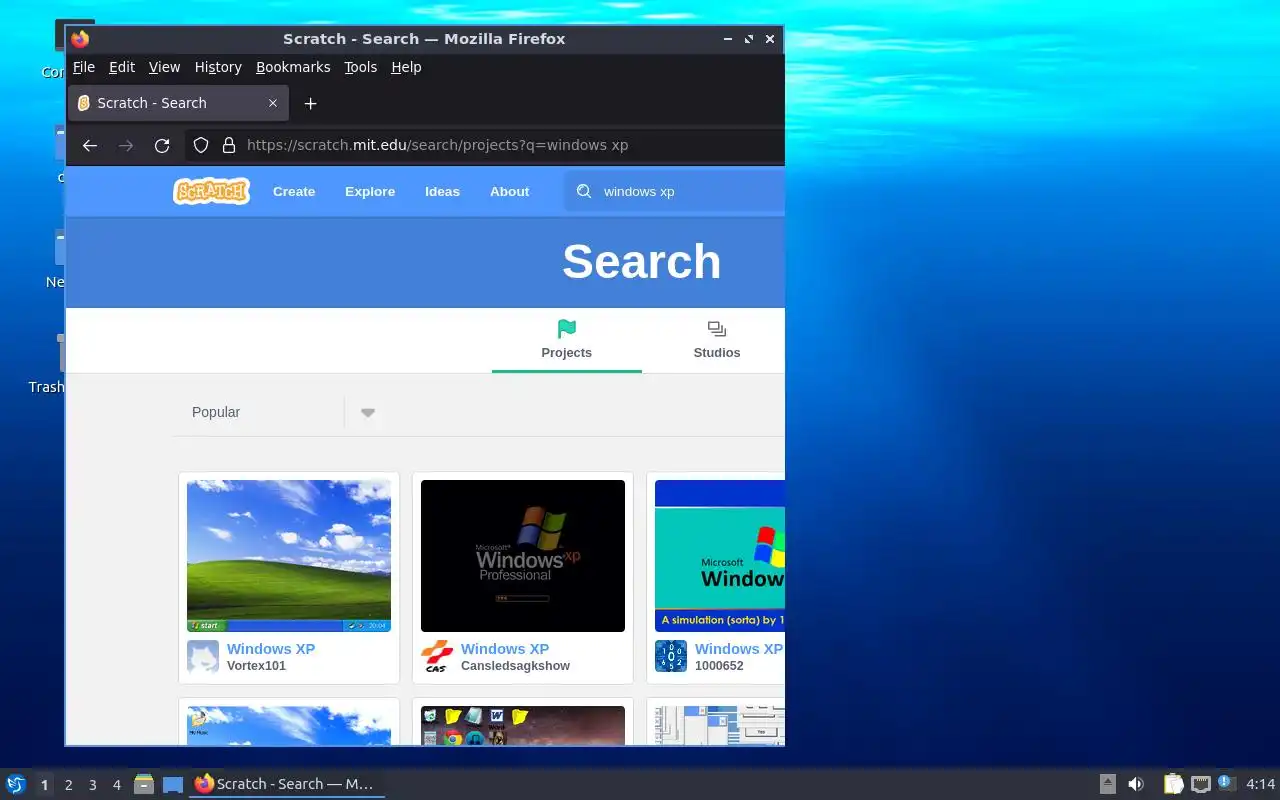Click the Microsoft Windows simulation thumbnail
Image resolution: width=1280 pixels, height=800 pixels.
720,556
